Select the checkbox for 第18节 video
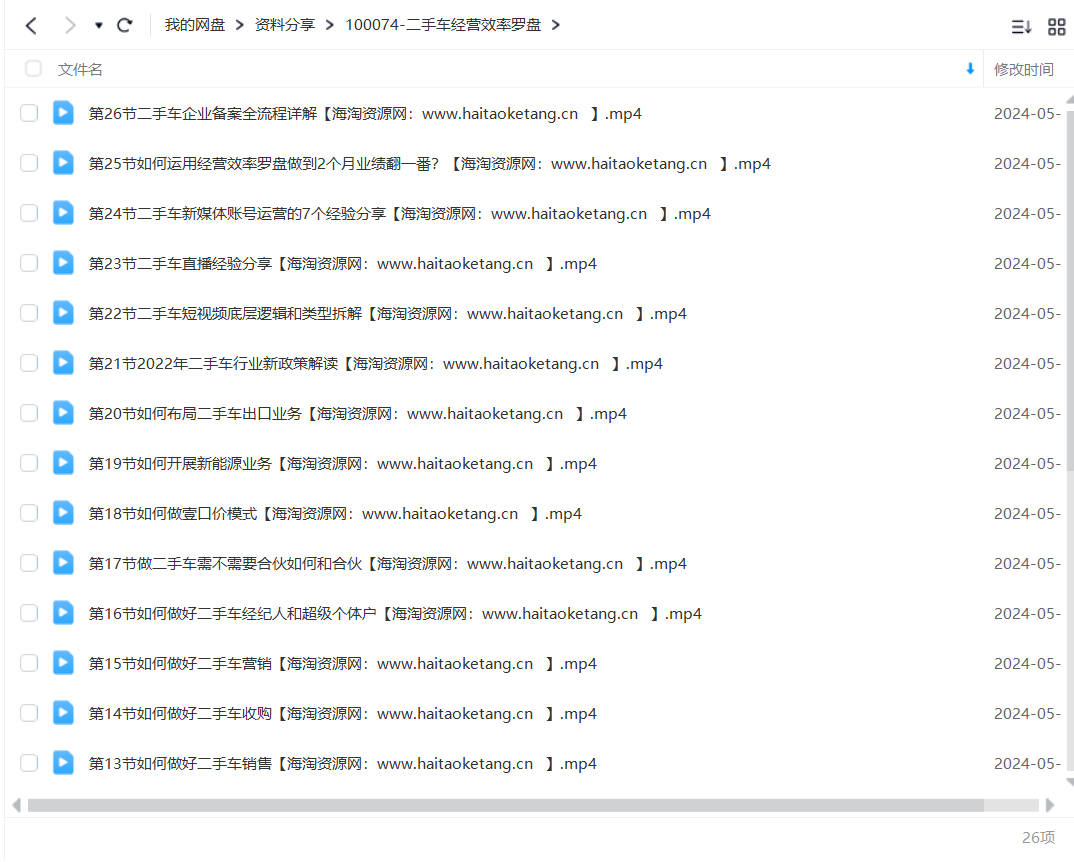Screen dimensions: 1074x862 coord(29,513)
